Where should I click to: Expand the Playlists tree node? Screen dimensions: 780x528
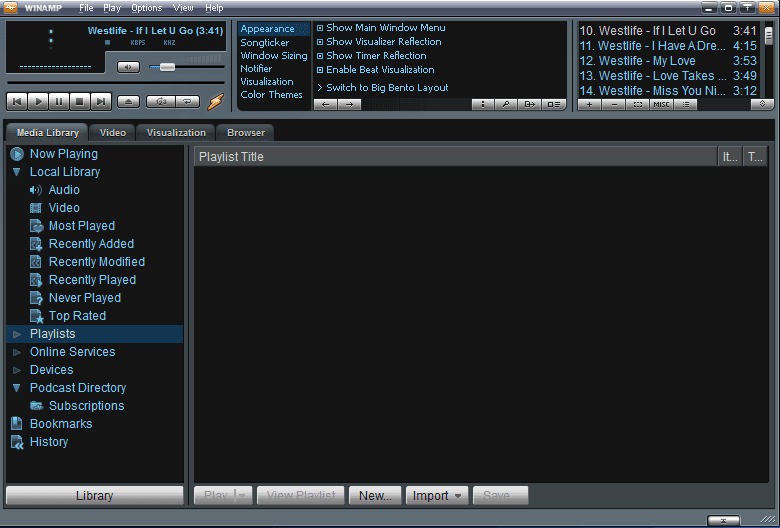(17, 334)
